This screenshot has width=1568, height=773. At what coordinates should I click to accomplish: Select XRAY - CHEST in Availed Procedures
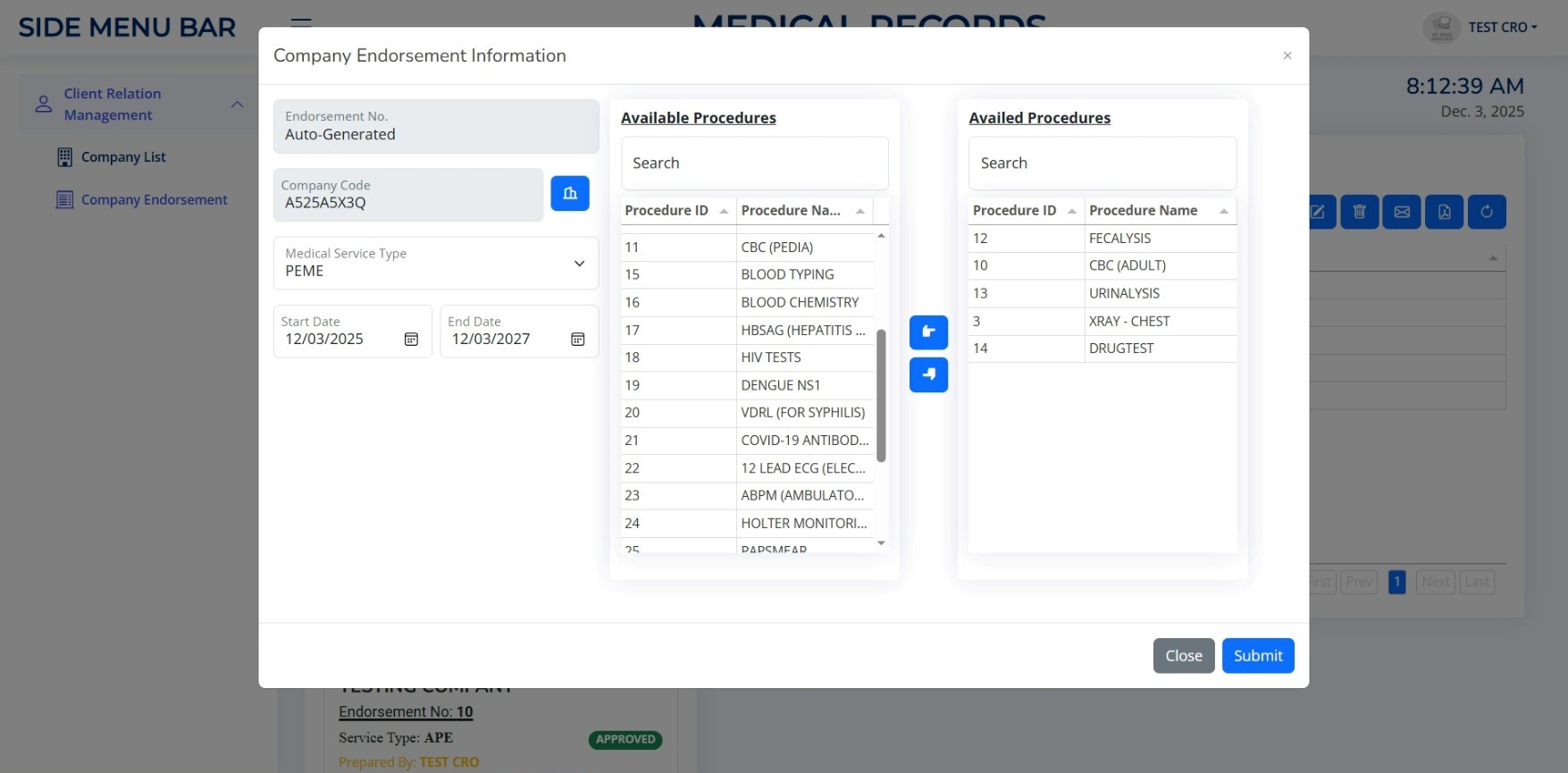tap(1128, 321)
